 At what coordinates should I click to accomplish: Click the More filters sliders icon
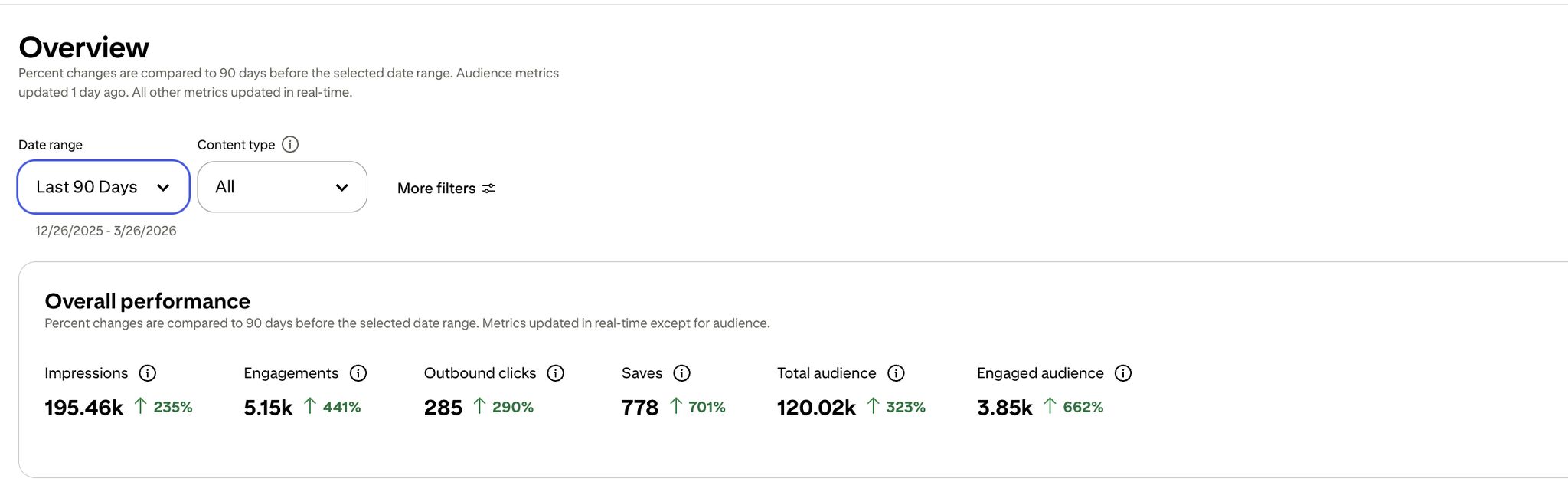point(489,189)
